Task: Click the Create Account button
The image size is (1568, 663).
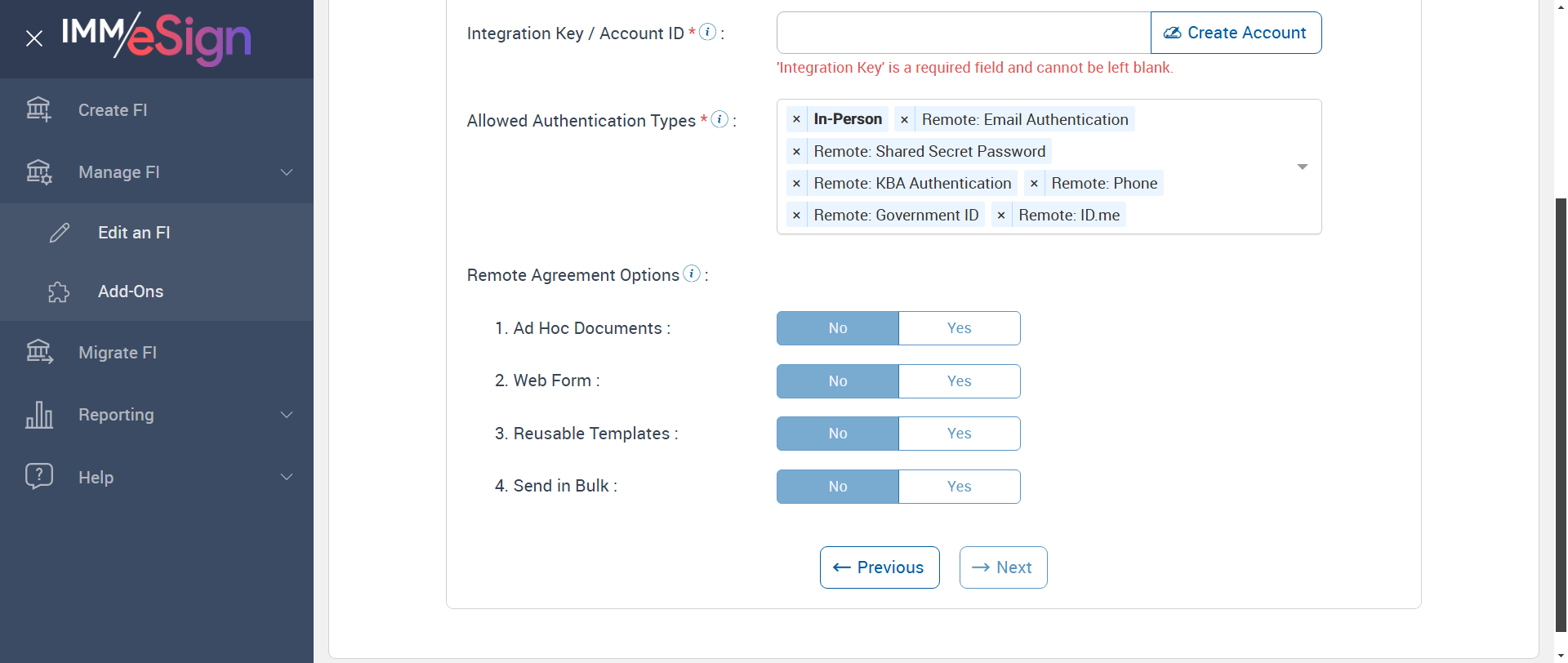Action: pos(1236,33)
